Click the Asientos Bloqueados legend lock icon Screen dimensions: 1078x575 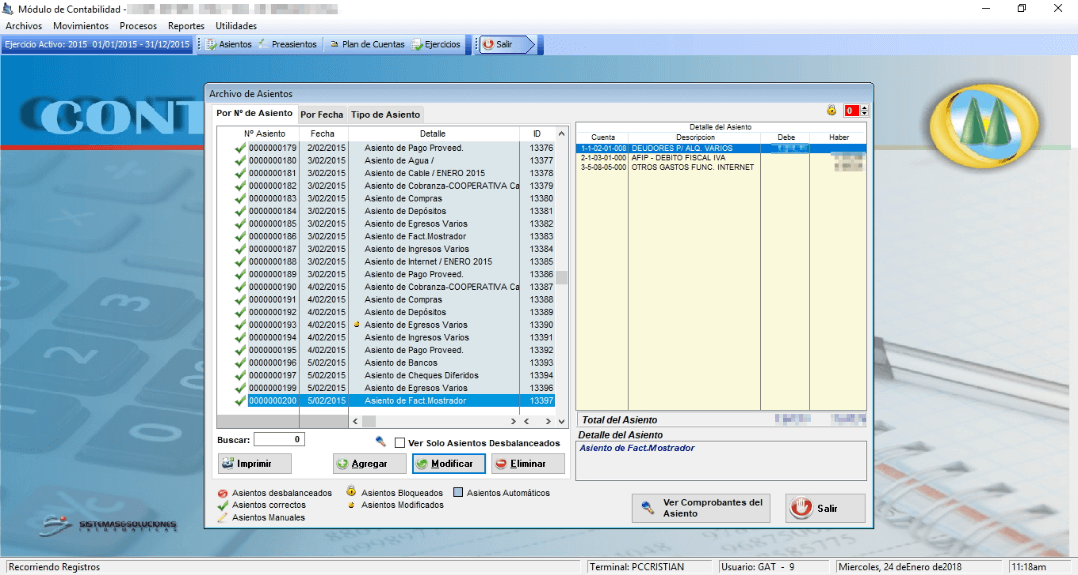coord(351,492)
